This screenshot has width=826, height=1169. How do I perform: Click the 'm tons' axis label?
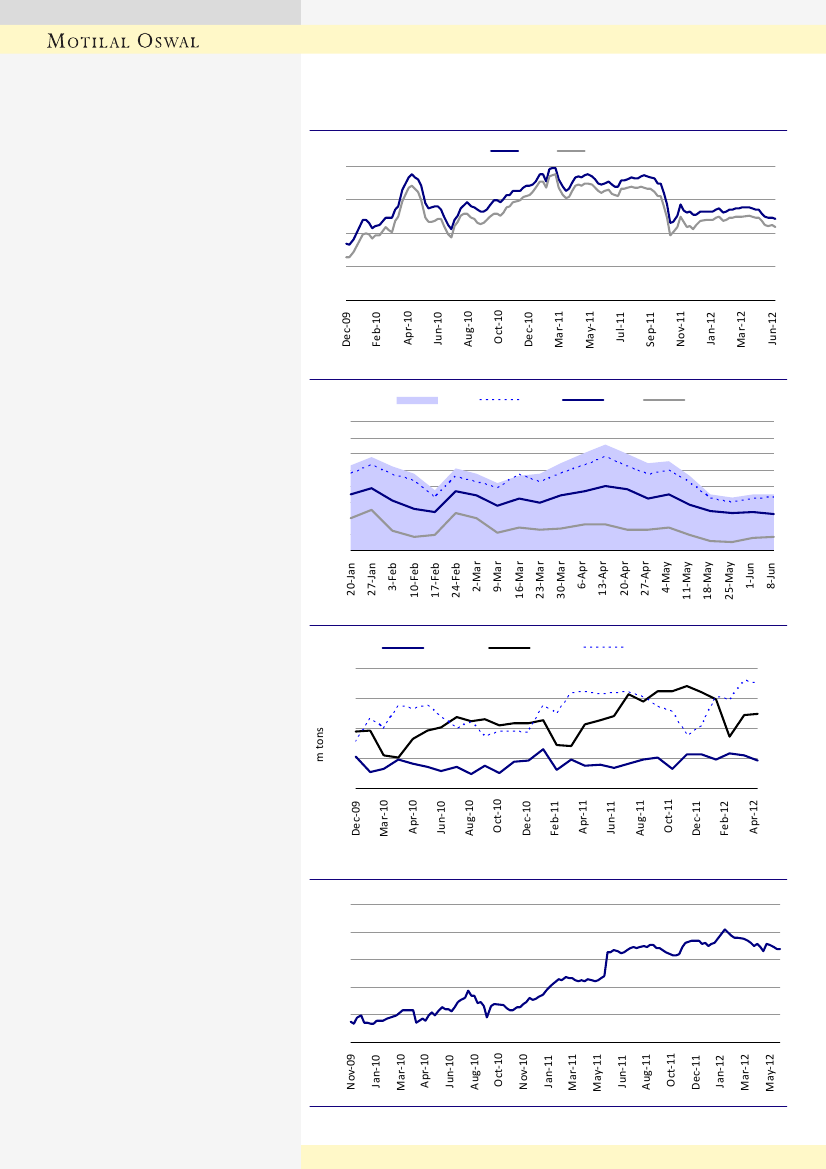(x=321, y=743)
